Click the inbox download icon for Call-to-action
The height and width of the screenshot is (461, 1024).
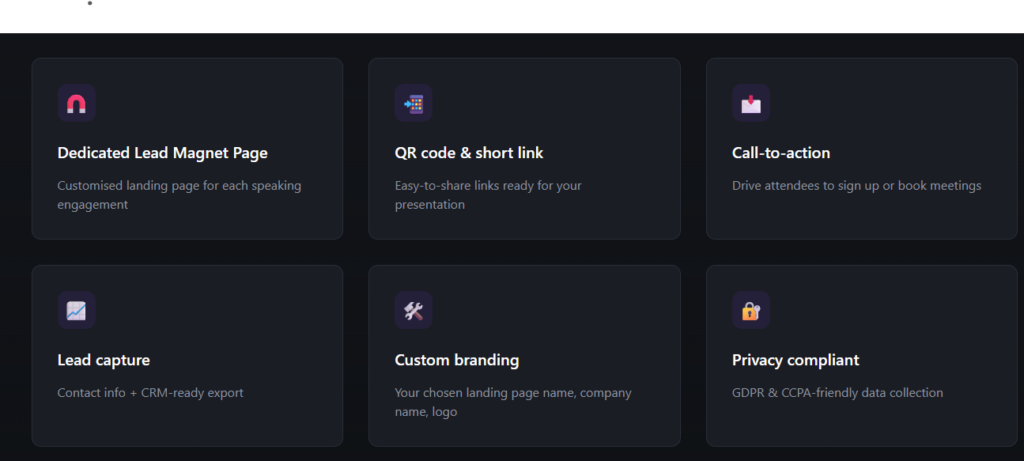[x=750, y=103]
